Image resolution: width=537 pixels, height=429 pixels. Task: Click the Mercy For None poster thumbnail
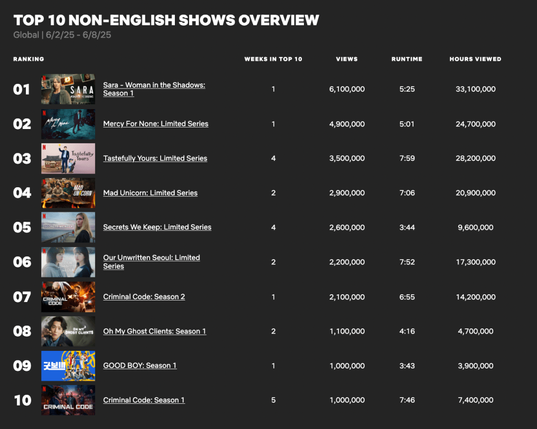click(68, 124)
